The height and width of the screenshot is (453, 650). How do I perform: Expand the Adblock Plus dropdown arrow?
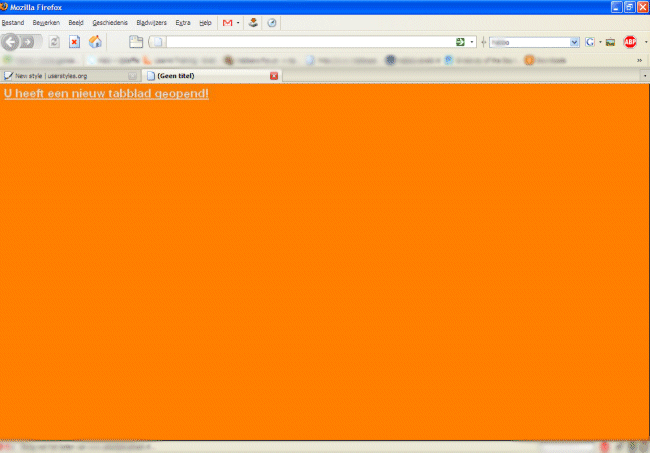pyautogui.click(x=645, y=42)
